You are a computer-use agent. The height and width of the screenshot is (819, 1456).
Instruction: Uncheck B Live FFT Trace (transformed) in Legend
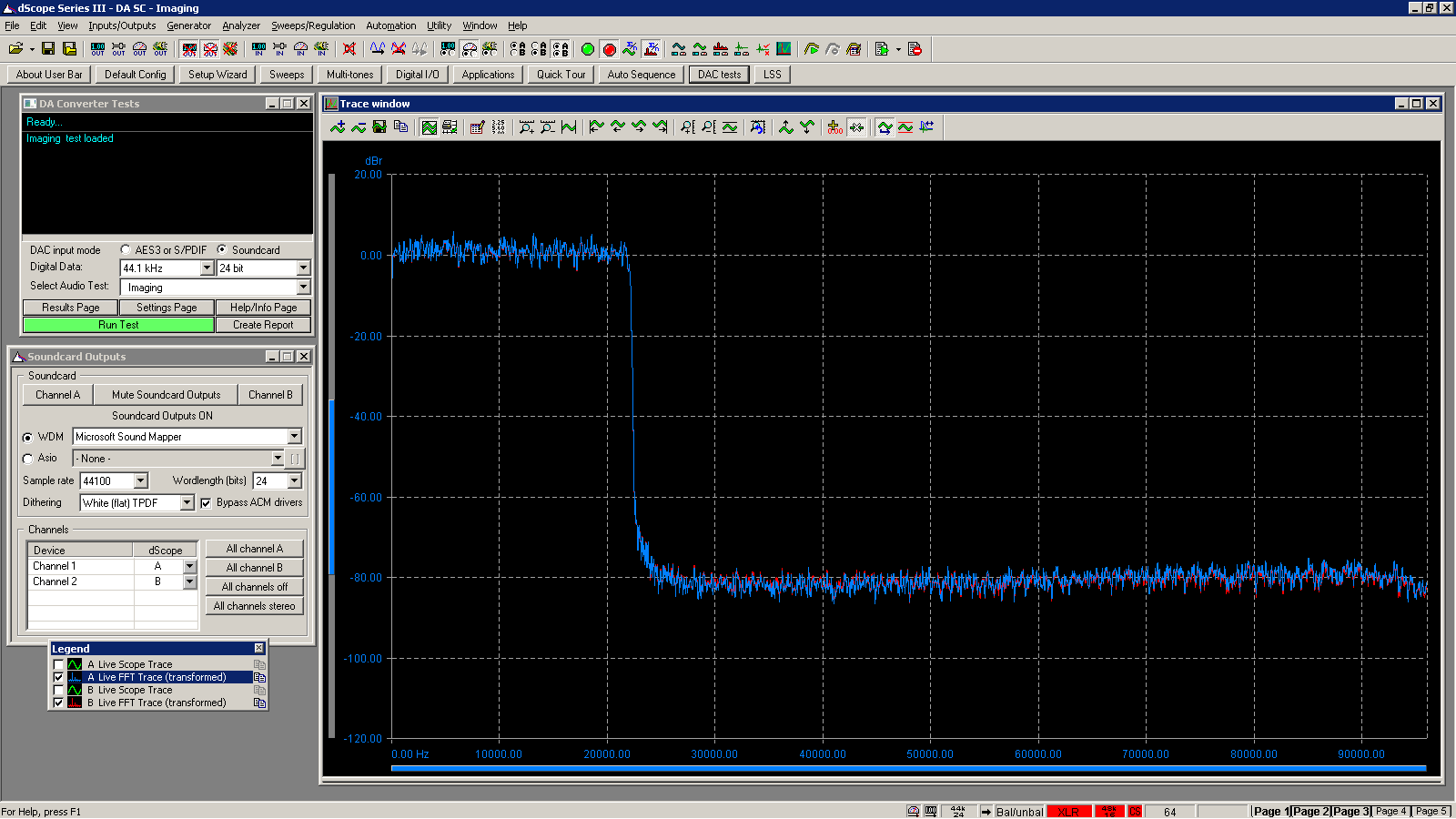coord(59,703)
